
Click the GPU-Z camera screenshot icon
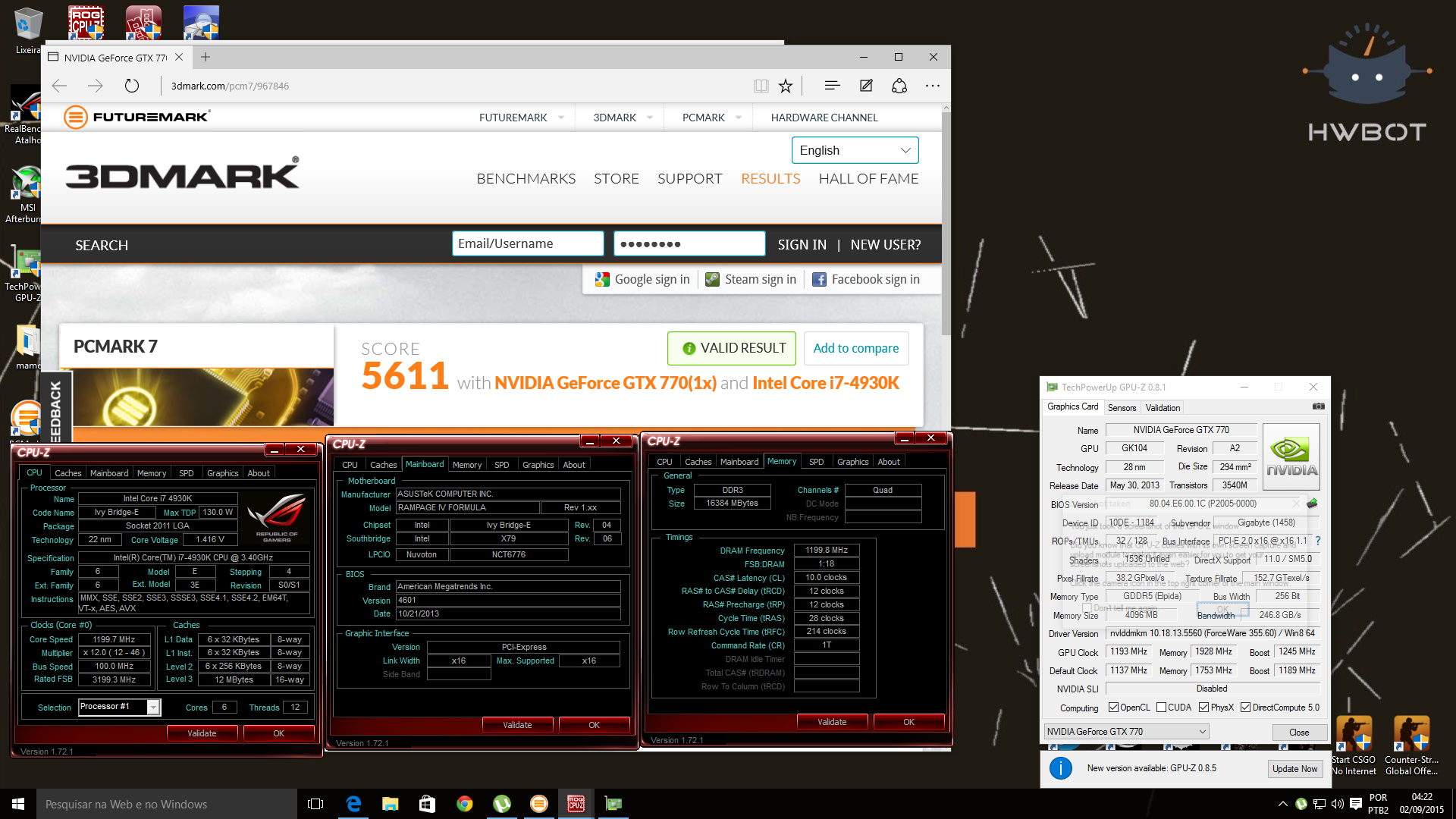tap(1319, 406)
